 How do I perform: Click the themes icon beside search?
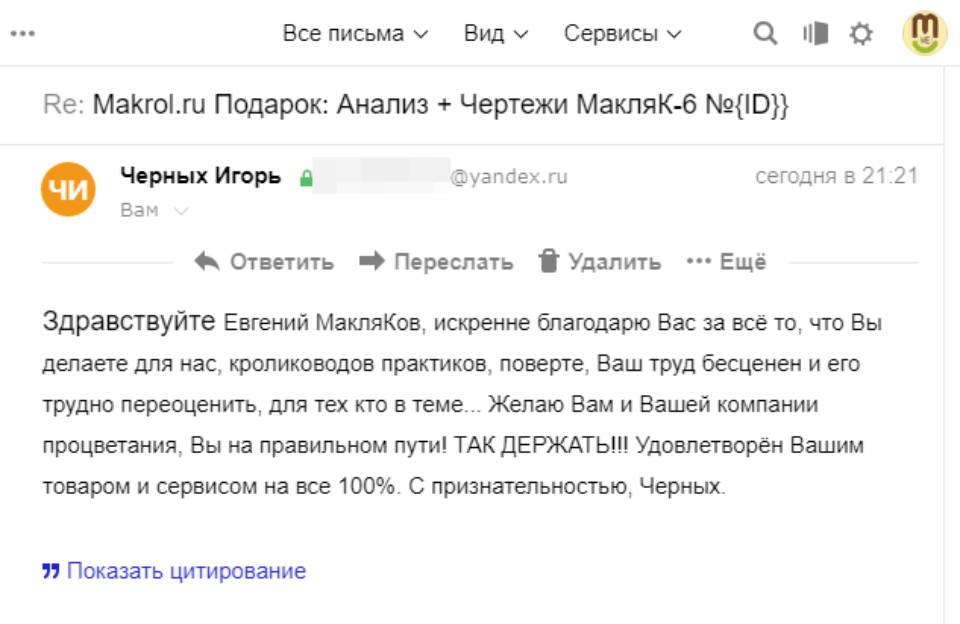point(815,34)
